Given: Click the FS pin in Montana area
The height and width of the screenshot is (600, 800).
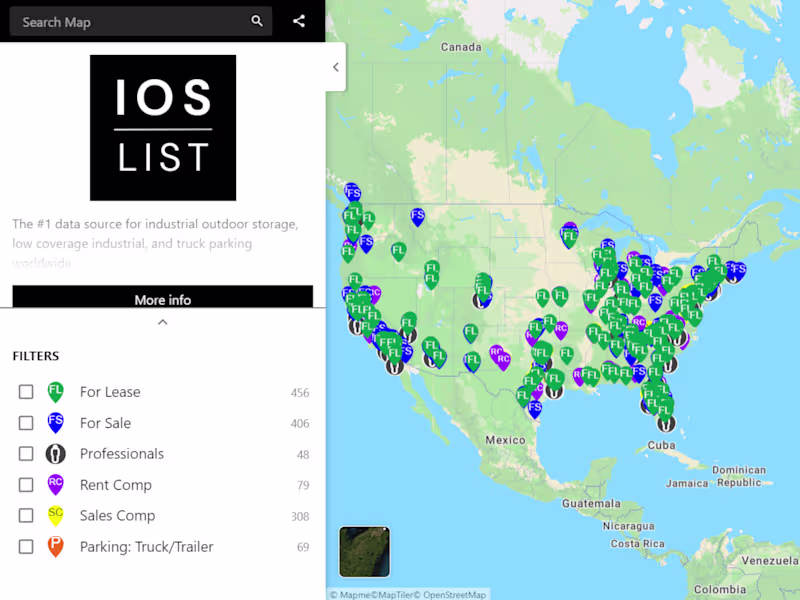Looking at the screenshot, I should tap(417, 217).
